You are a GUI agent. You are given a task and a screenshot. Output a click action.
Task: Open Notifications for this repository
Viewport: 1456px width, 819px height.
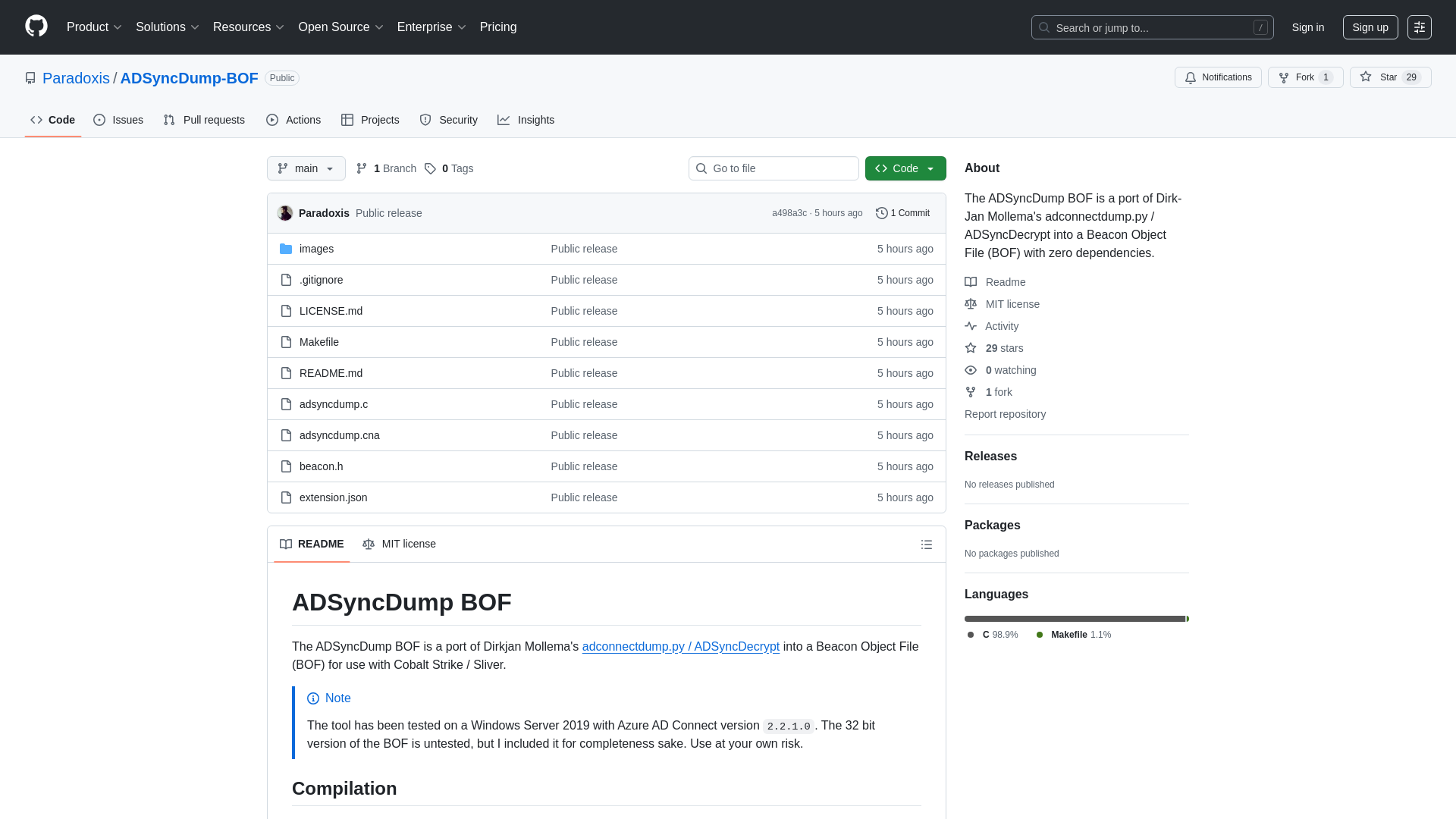[x=1218, y=77]
